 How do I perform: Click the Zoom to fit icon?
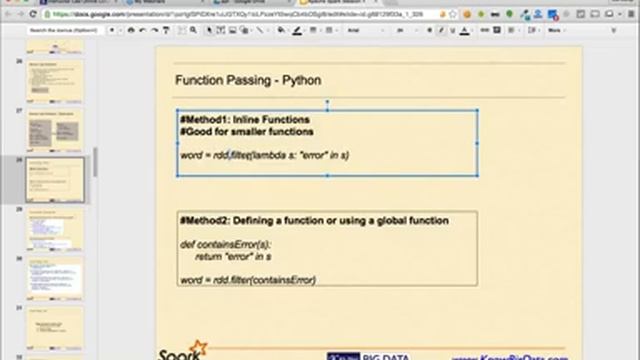(x=182, y=30)
